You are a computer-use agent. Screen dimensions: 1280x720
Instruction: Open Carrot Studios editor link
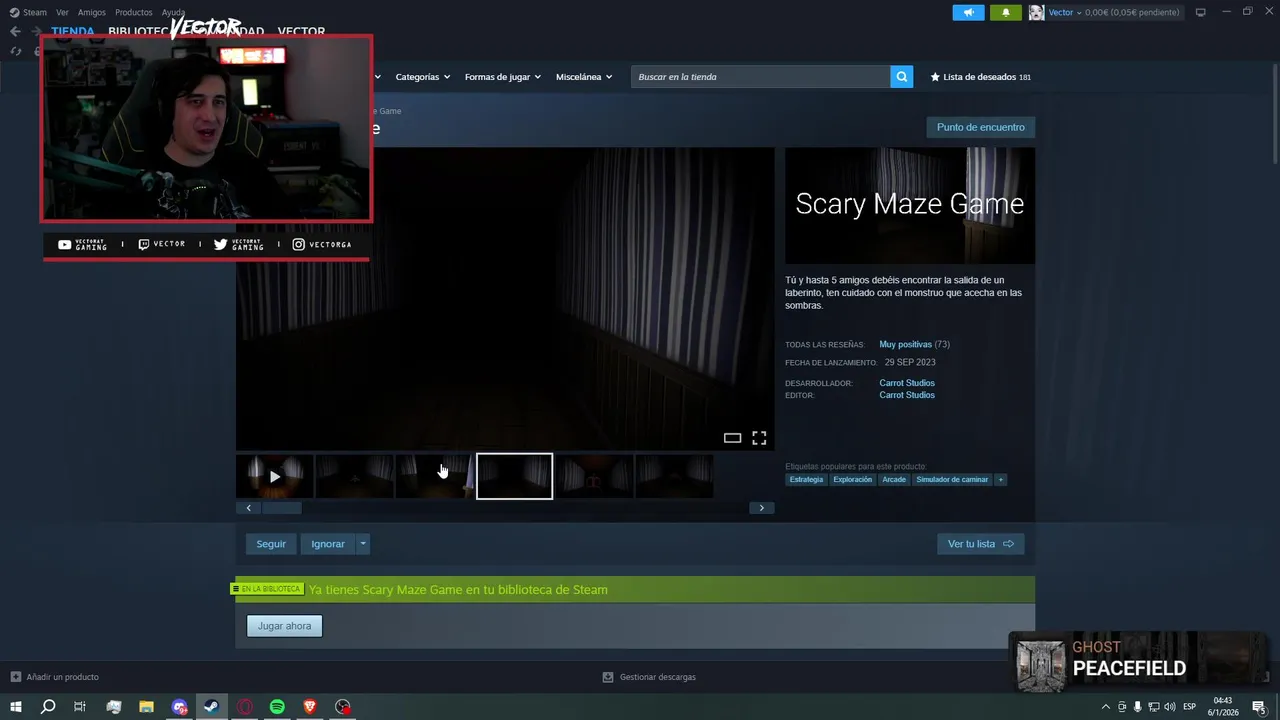pyautogui.click(x=907, y=395)
